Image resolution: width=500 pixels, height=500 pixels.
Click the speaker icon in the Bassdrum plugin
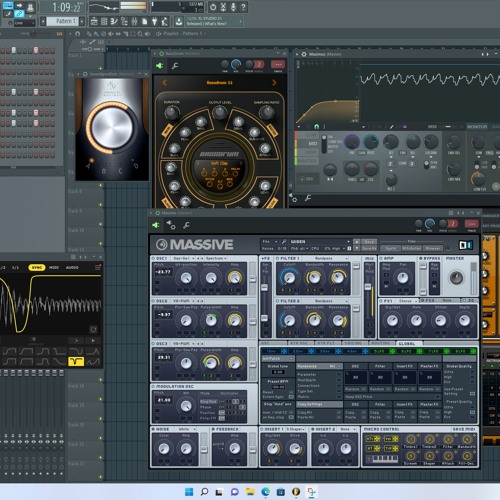(x=160, y=66)
